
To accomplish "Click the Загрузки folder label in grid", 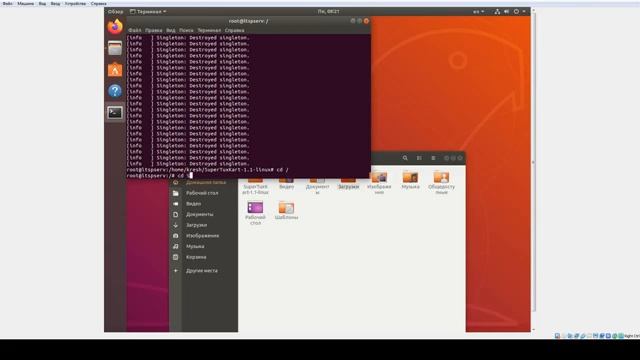I will click(x=348, y=187).
